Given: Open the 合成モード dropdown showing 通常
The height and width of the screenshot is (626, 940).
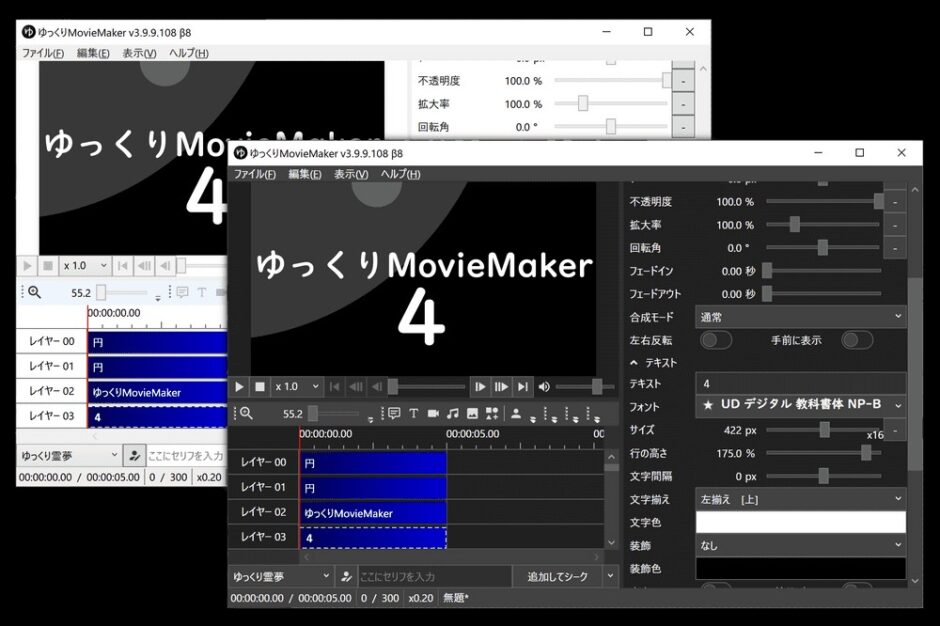Looking at the screenshot, I should [800, 317].
